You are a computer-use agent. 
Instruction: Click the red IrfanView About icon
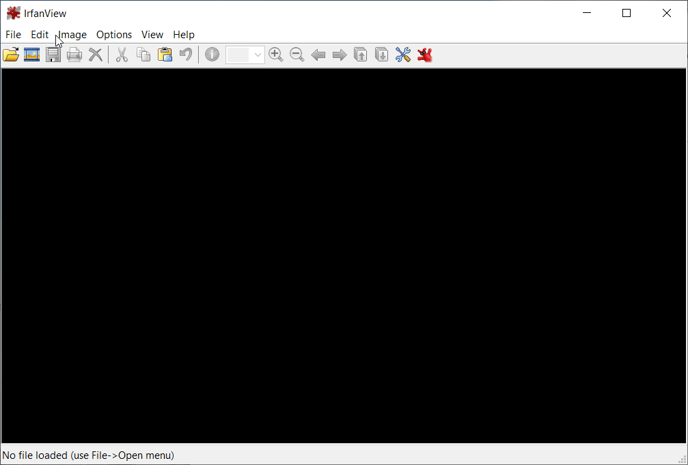[x=425, y=55]
